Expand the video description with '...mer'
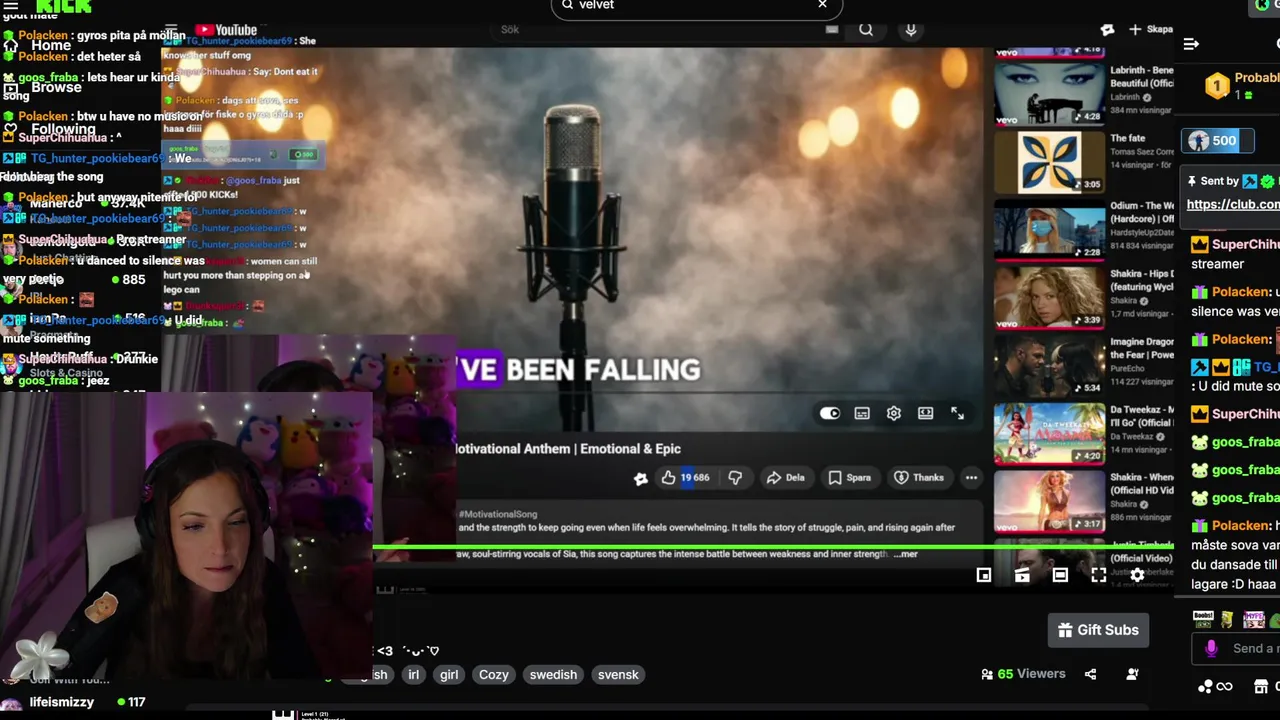1280x720 pixels. click(x=904, y=554)
